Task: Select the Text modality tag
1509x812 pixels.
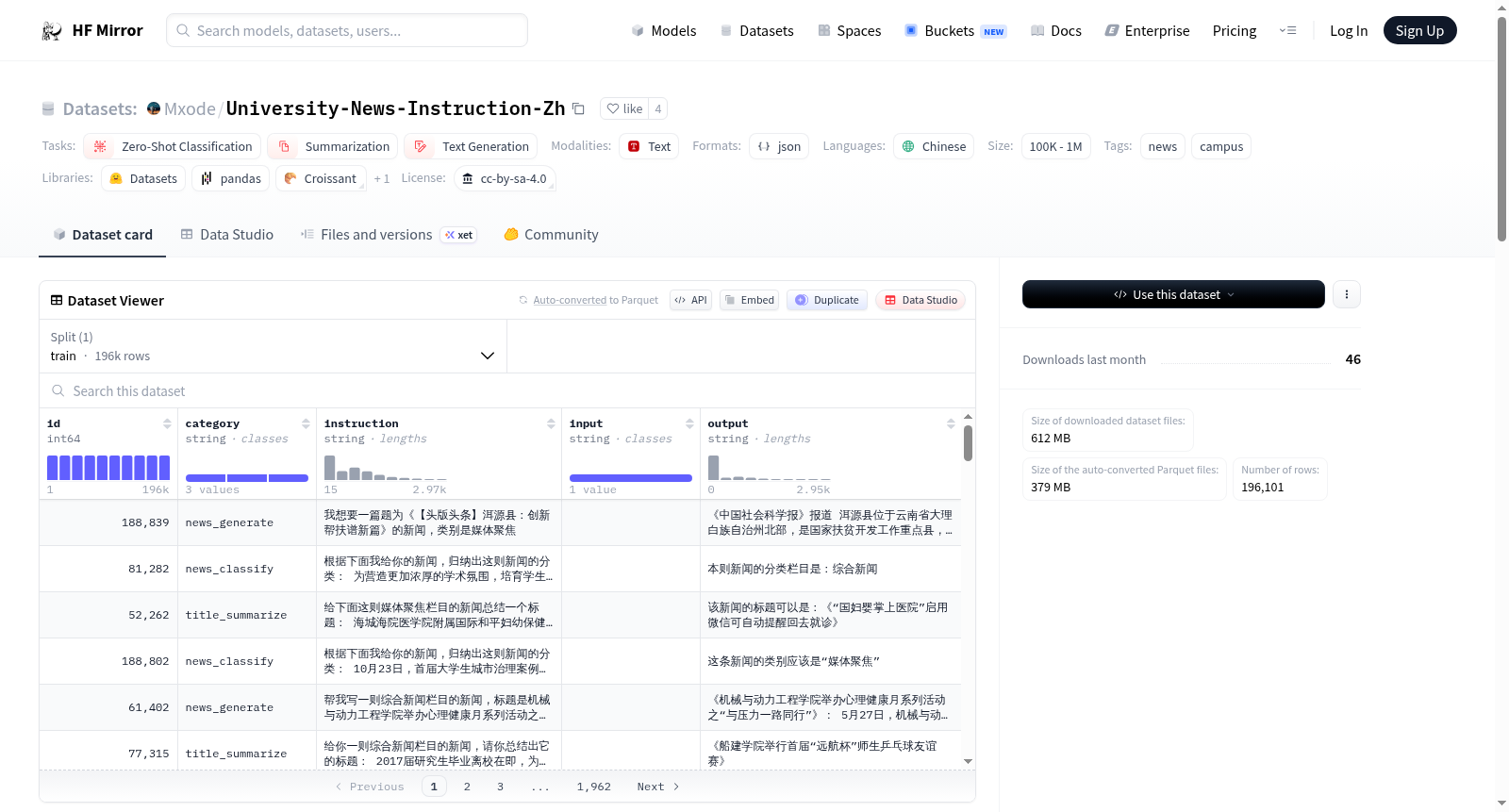Action: click(649, 146)
